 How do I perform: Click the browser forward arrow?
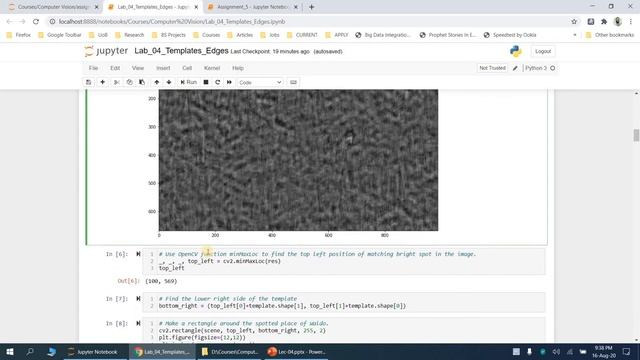(x=22, y=22)
